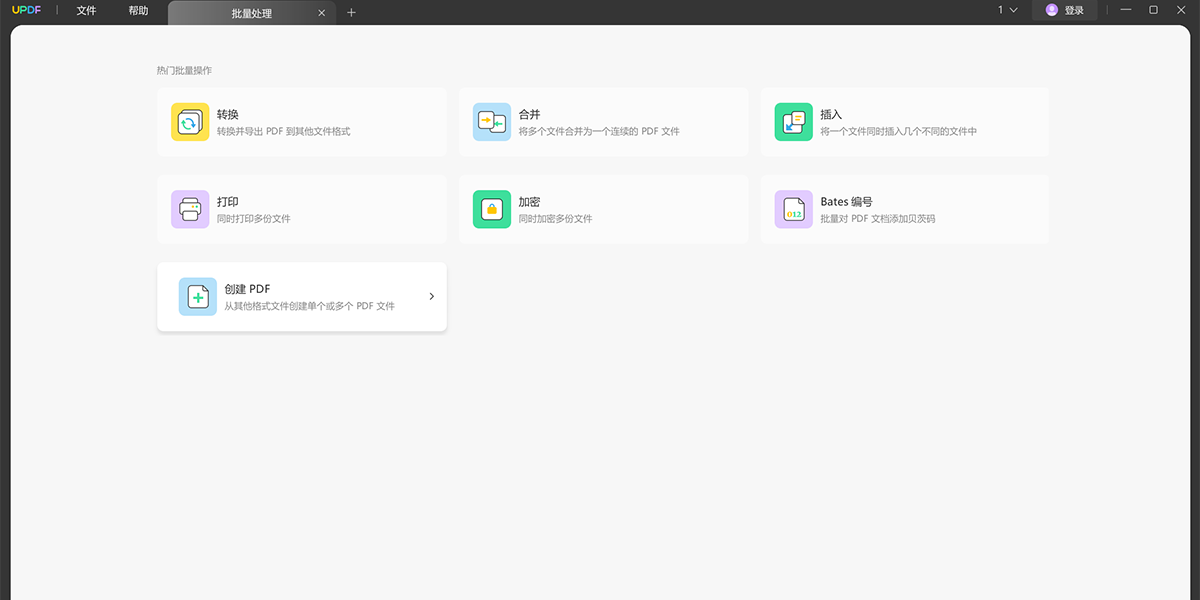Click the 创建 PDF plus-page icon

[198, 297]
